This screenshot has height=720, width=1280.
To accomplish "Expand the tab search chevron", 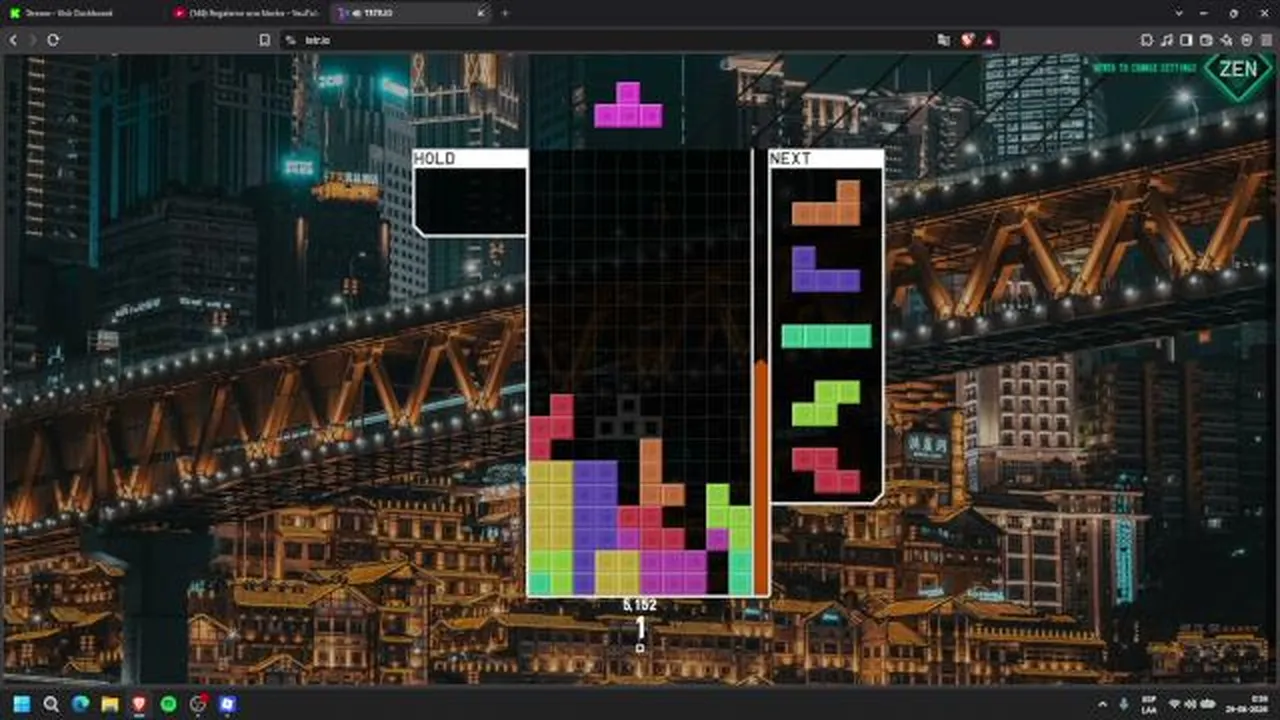I will tap(1180, 13).
